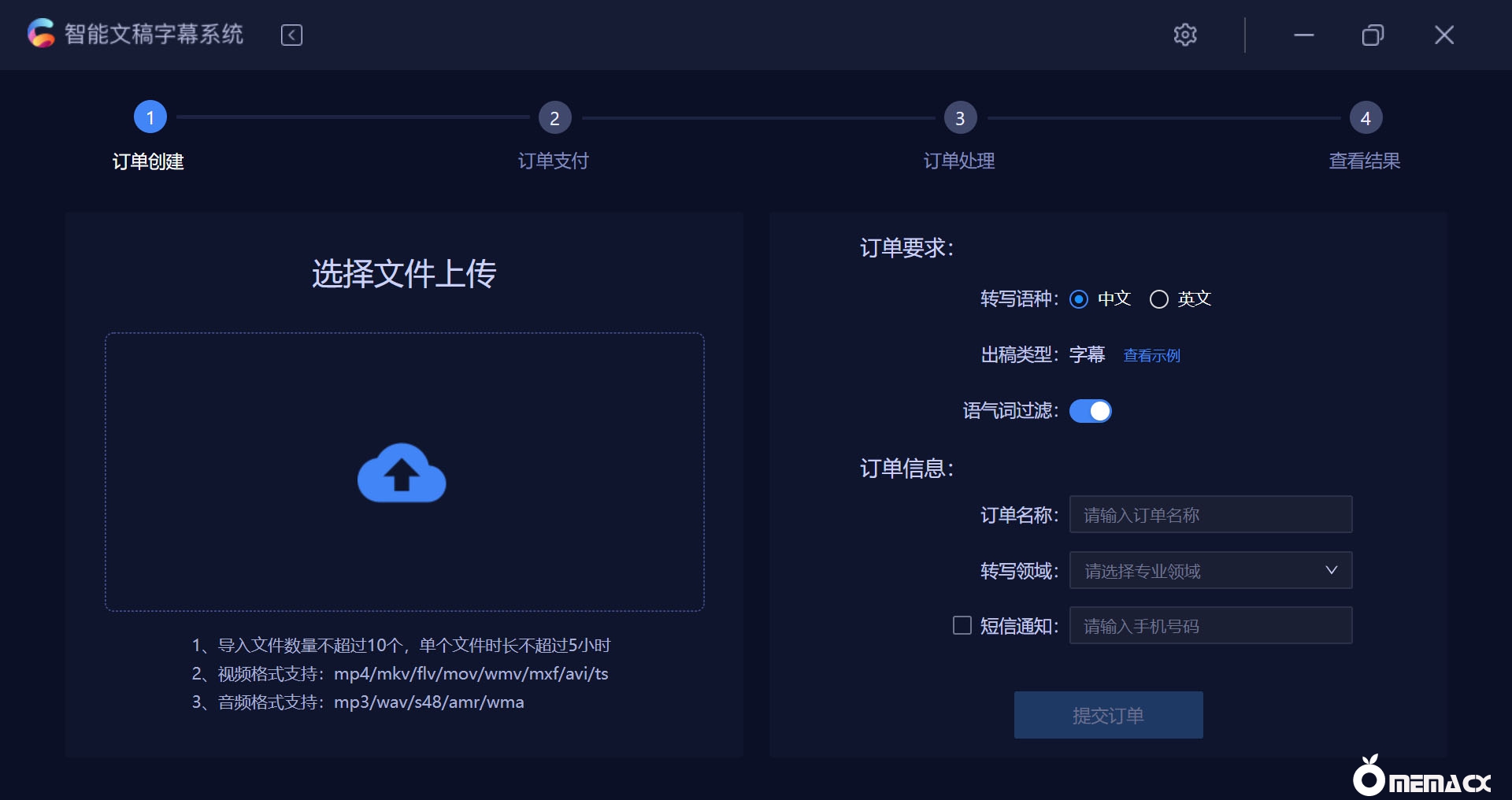Click step 4 circle for 查看结果
The height and width of the screenshot is (800, 1512).
point(1366,117)
